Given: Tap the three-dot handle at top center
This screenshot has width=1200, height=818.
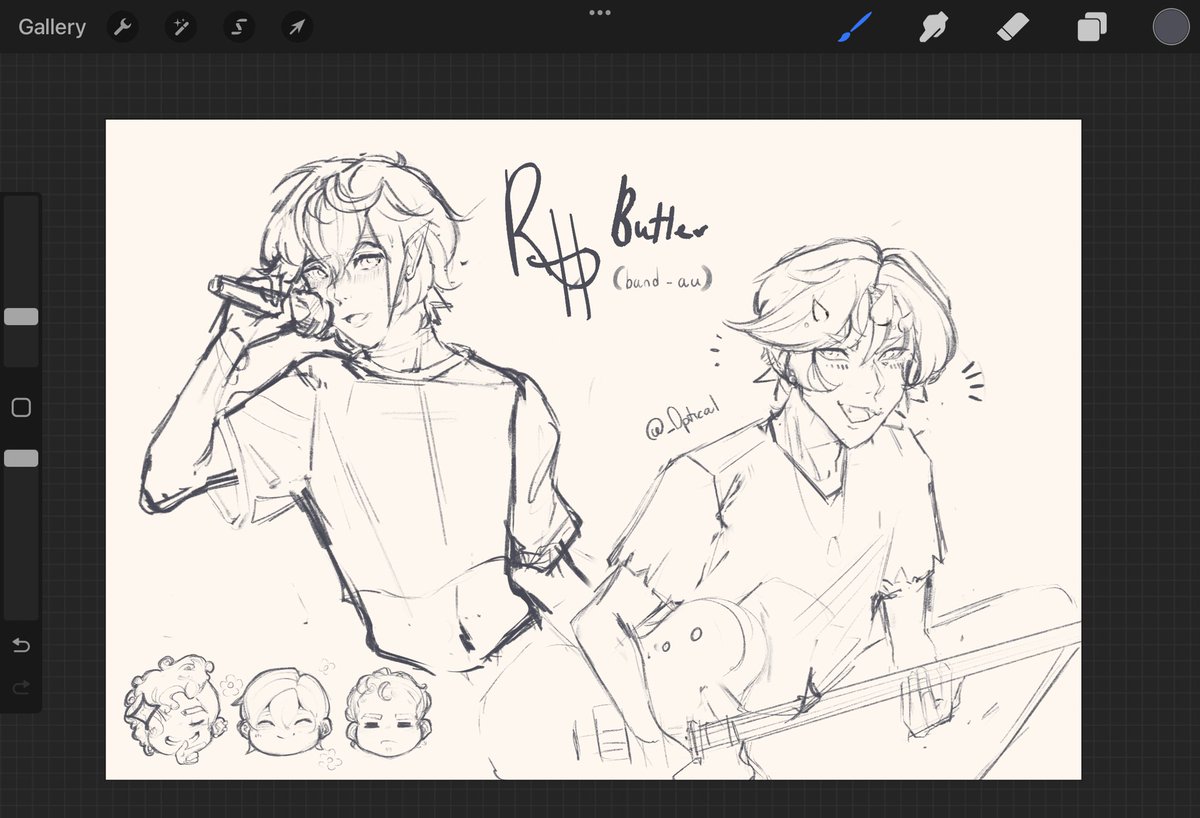Looking at the screenshot, I should (x=600, y=13).
